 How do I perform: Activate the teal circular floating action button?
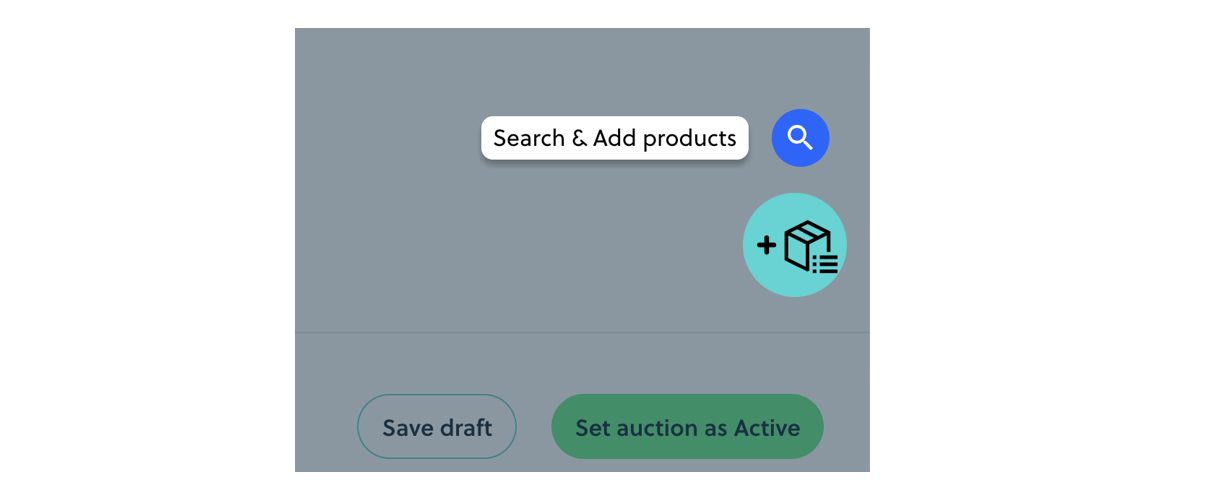pyautogui.click(x=795, y=245)
